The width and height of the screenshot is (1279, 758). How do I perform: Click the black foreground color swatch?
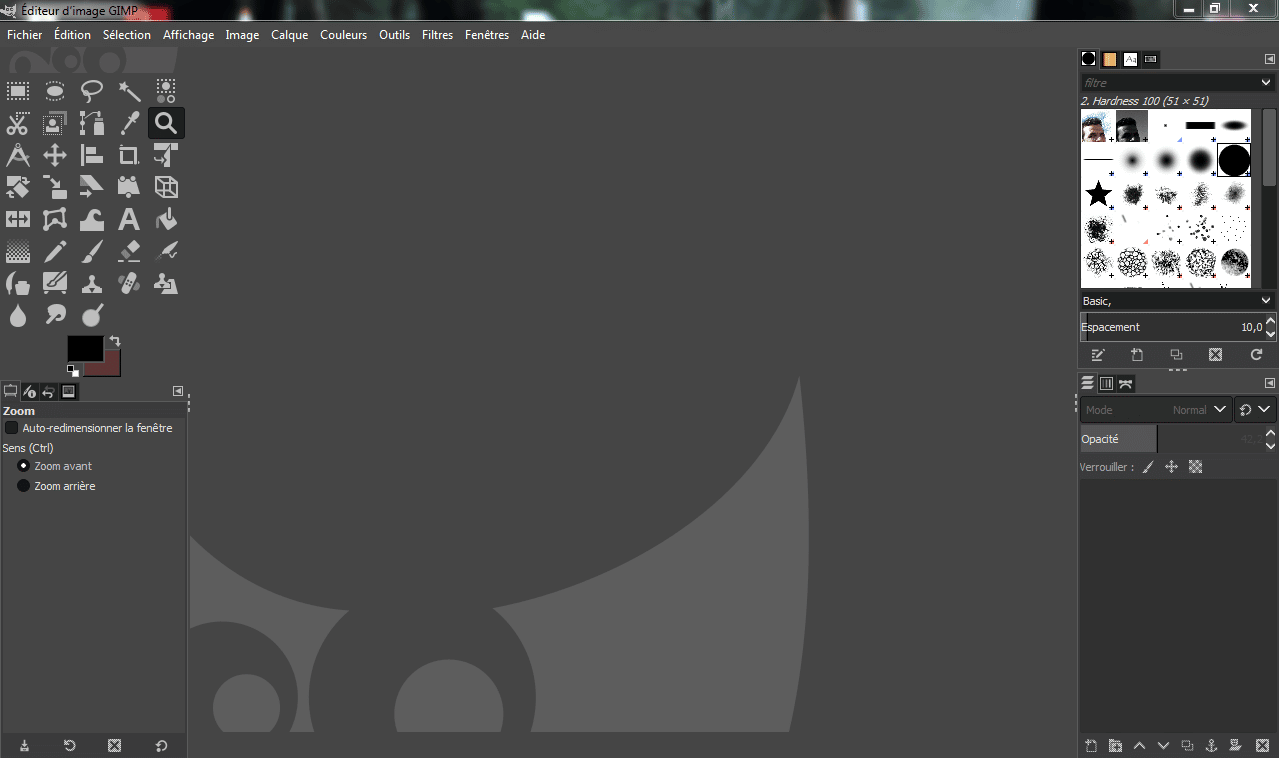coord(84,348)
